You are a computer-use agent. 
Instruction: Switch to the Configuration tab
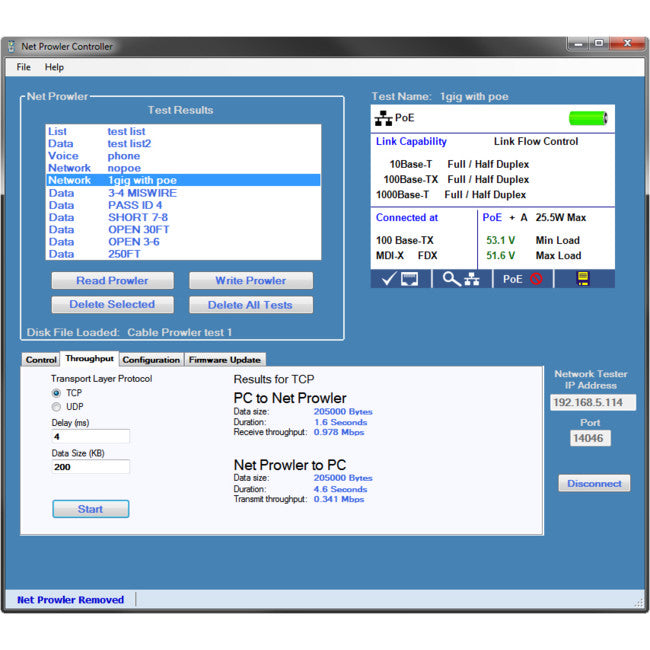(151, 359)
